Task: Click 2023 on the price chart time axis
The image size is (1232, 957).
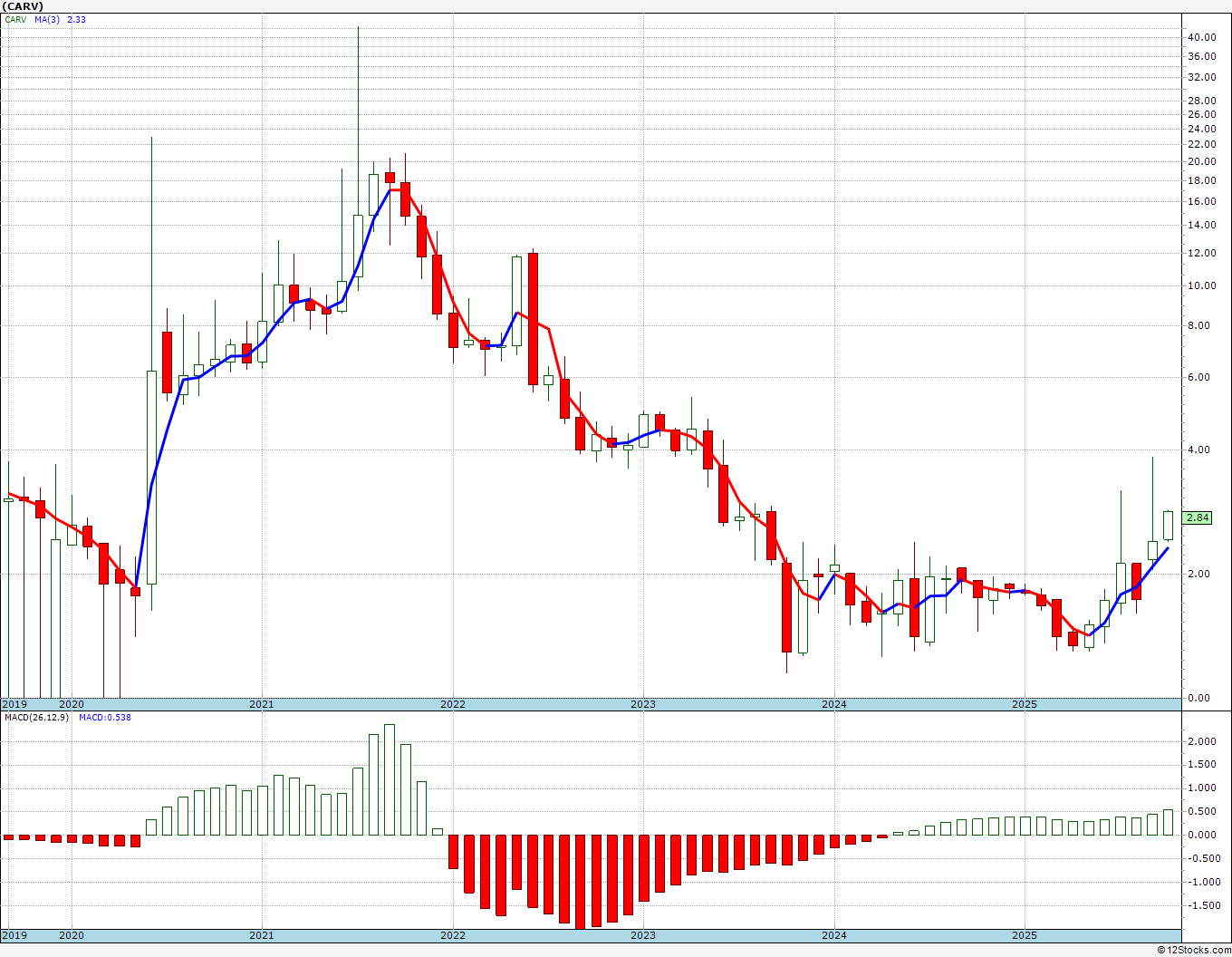Action: tap(642, 704)
